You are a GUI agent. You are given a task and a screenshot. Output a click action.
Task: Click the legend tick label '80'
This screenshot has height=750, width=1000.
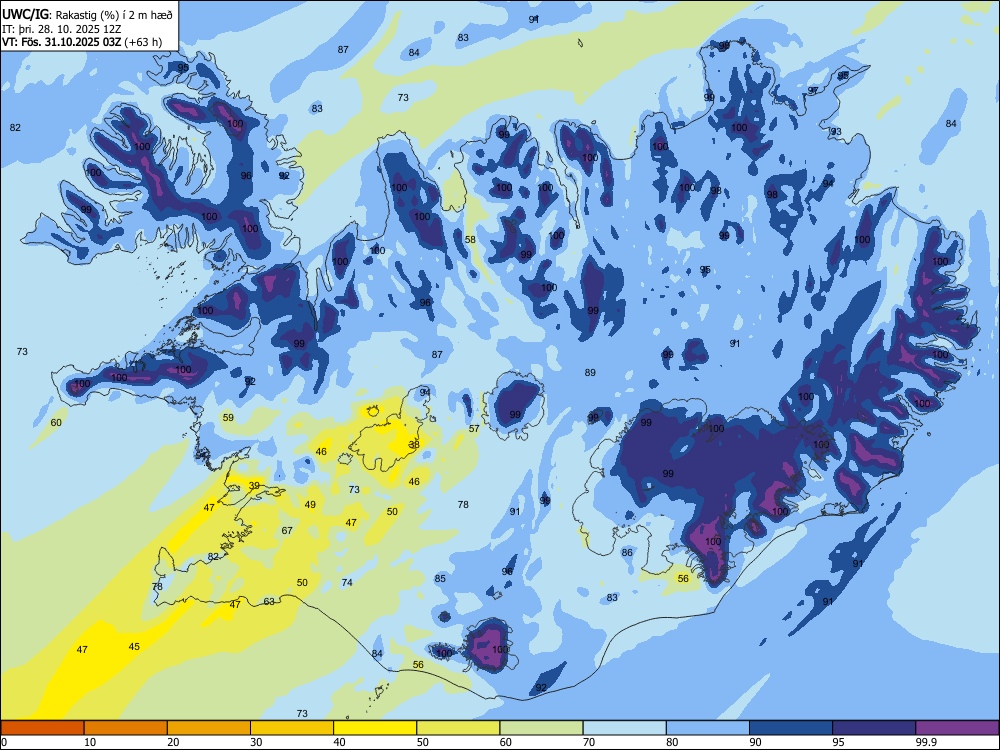click(672, 742)
